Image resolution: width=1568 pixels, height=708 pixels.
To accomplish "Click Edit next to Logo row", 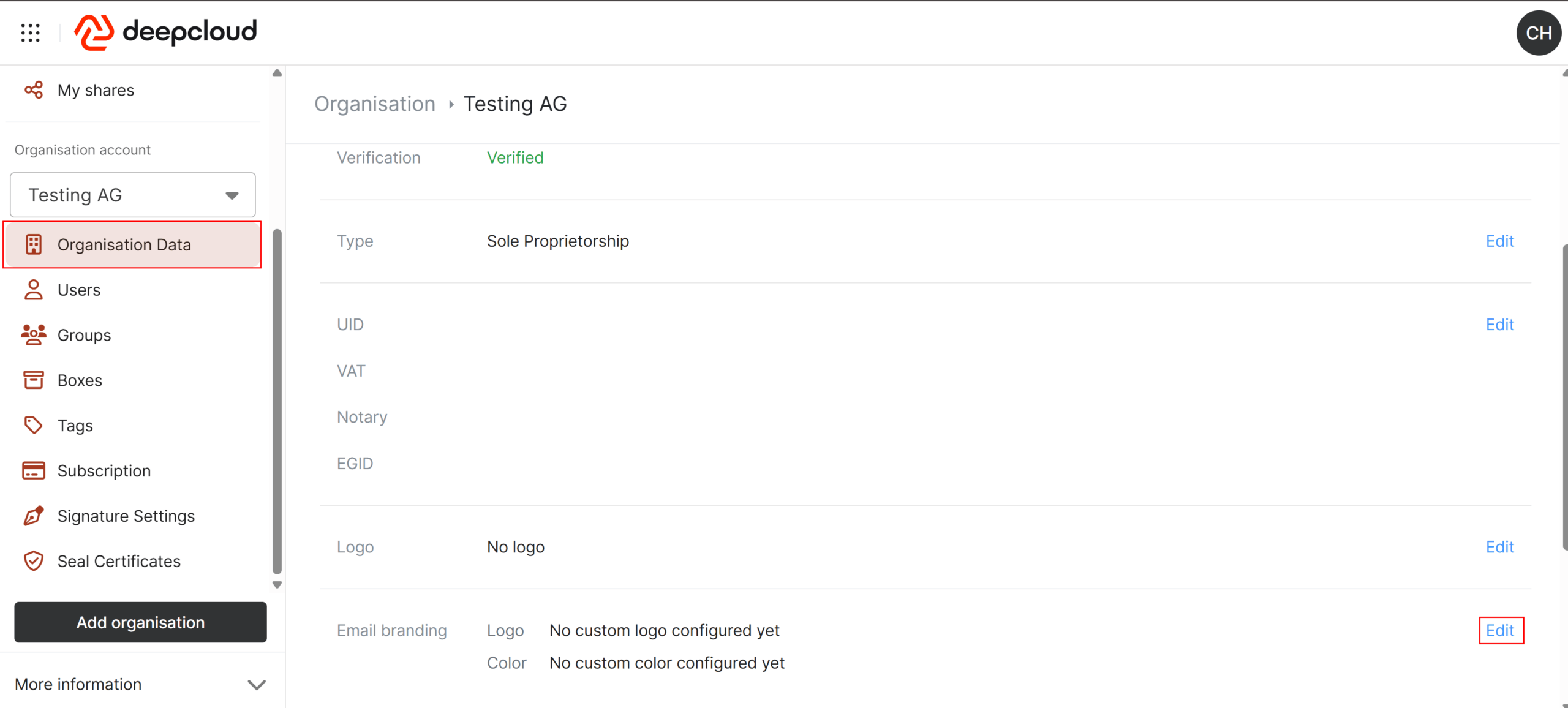I will (x=1500, y=547).
